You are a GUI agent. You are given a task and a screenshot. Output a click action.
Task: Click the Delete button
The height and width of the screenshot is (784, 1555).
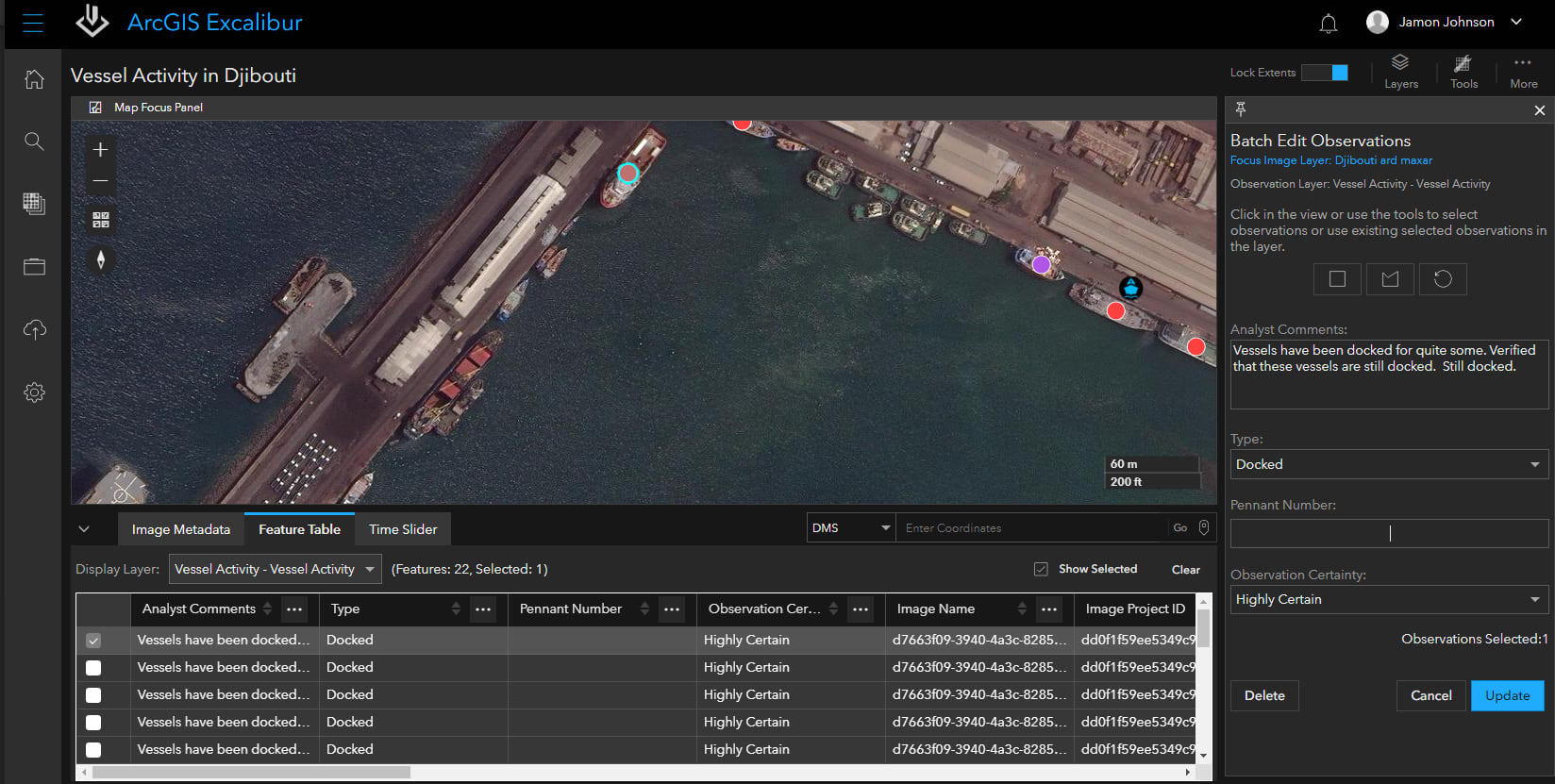point(1264,695)
